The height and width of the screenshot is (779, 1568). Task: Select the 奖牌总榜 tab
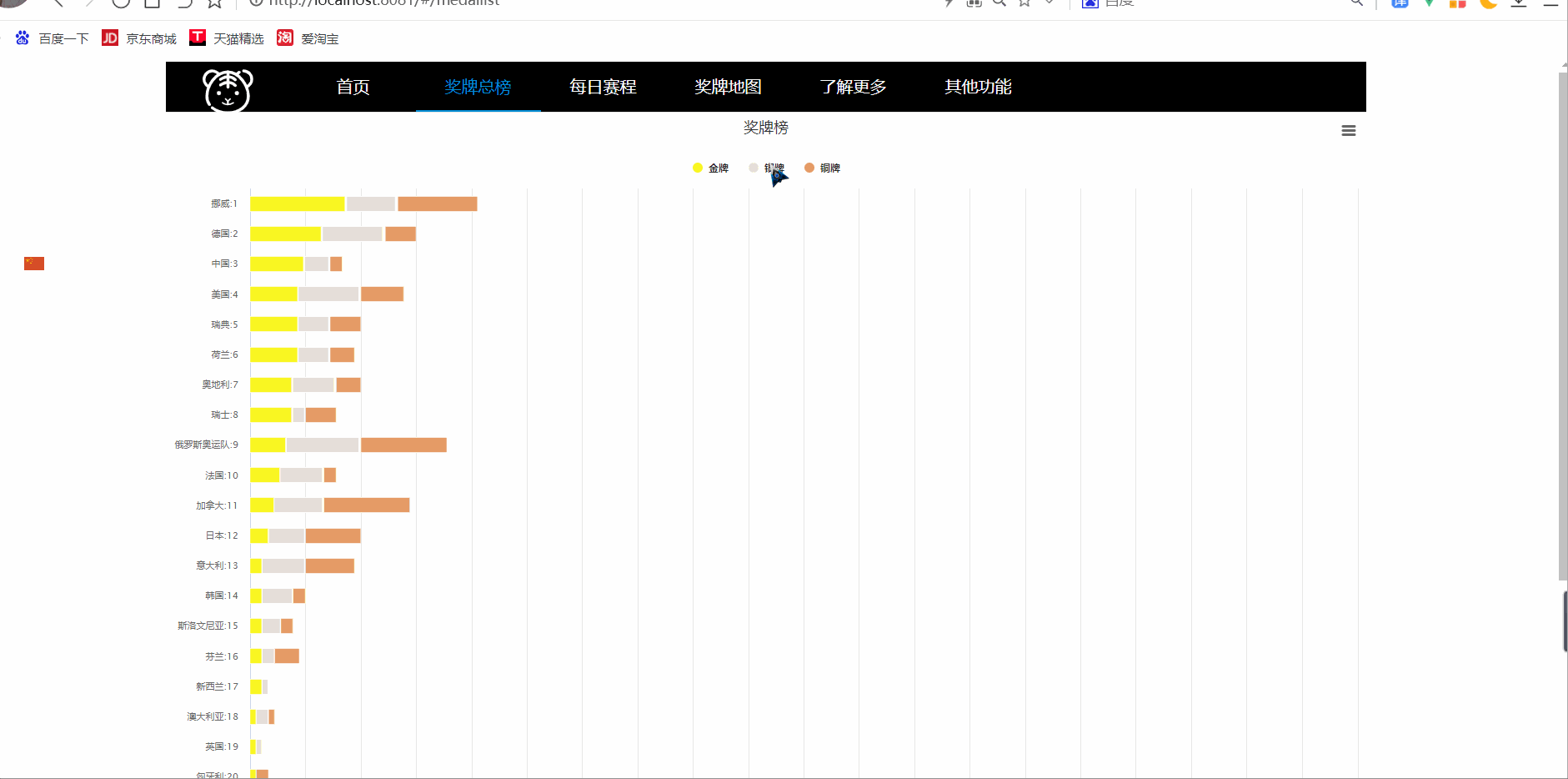(x=478, y=87)
